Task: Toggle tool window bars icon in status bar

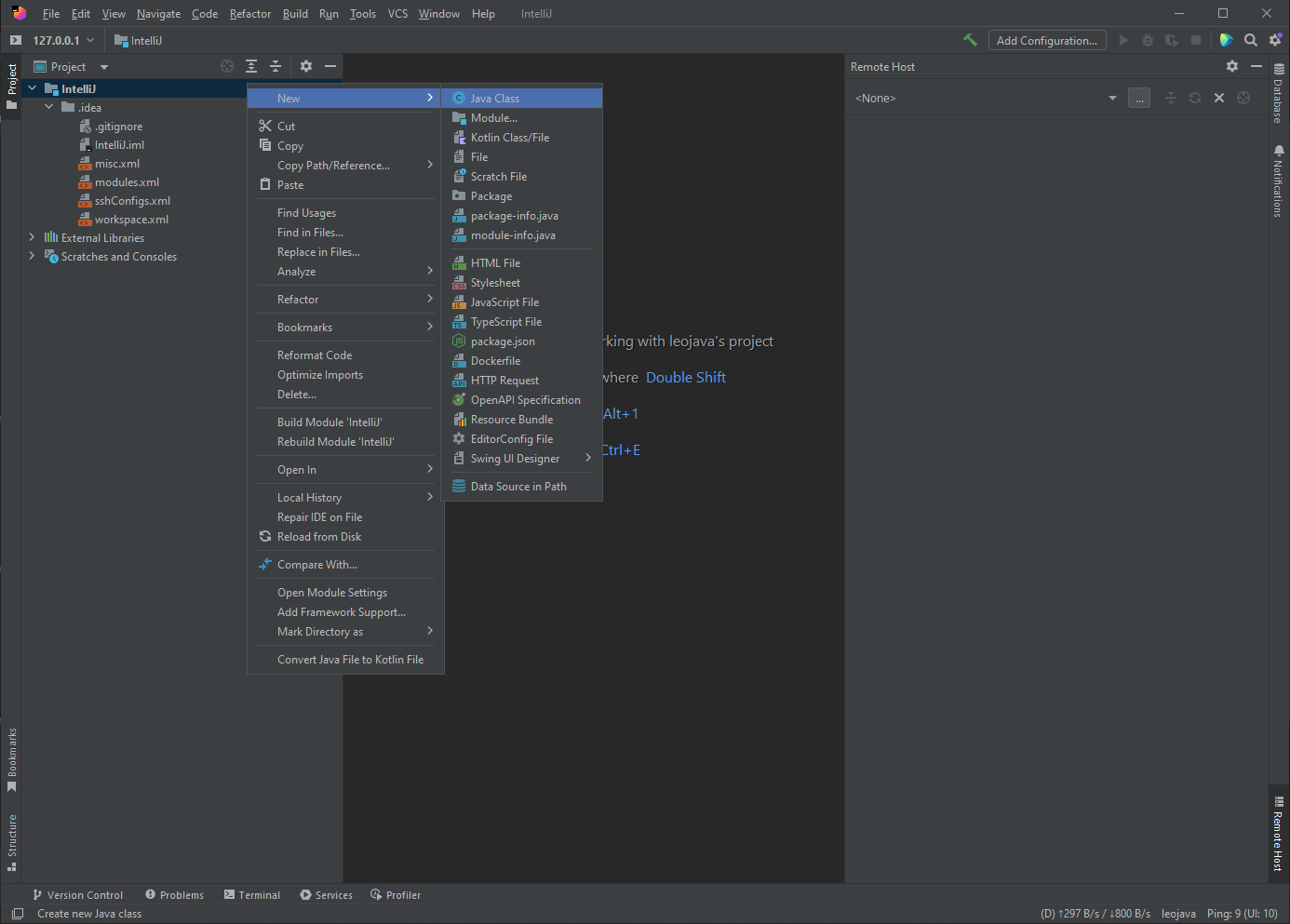Action: (17, 914)
